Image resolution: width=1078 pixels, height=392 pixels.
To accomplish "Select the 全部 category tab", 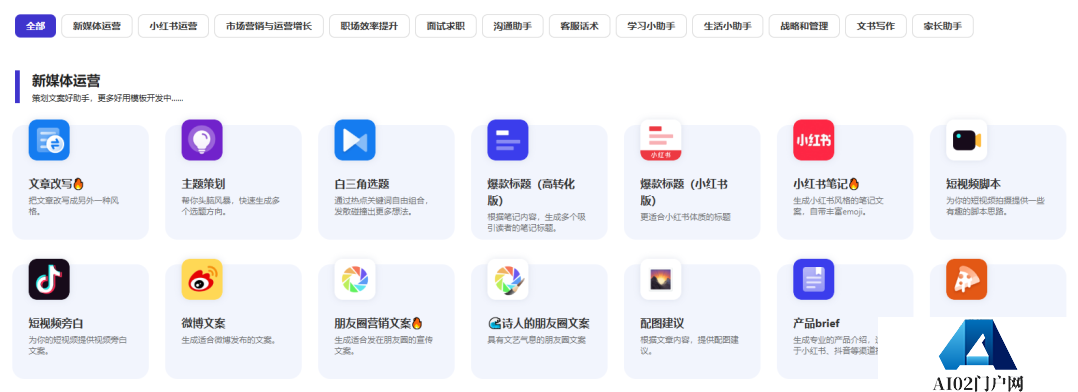I will [x=36, y=26].
